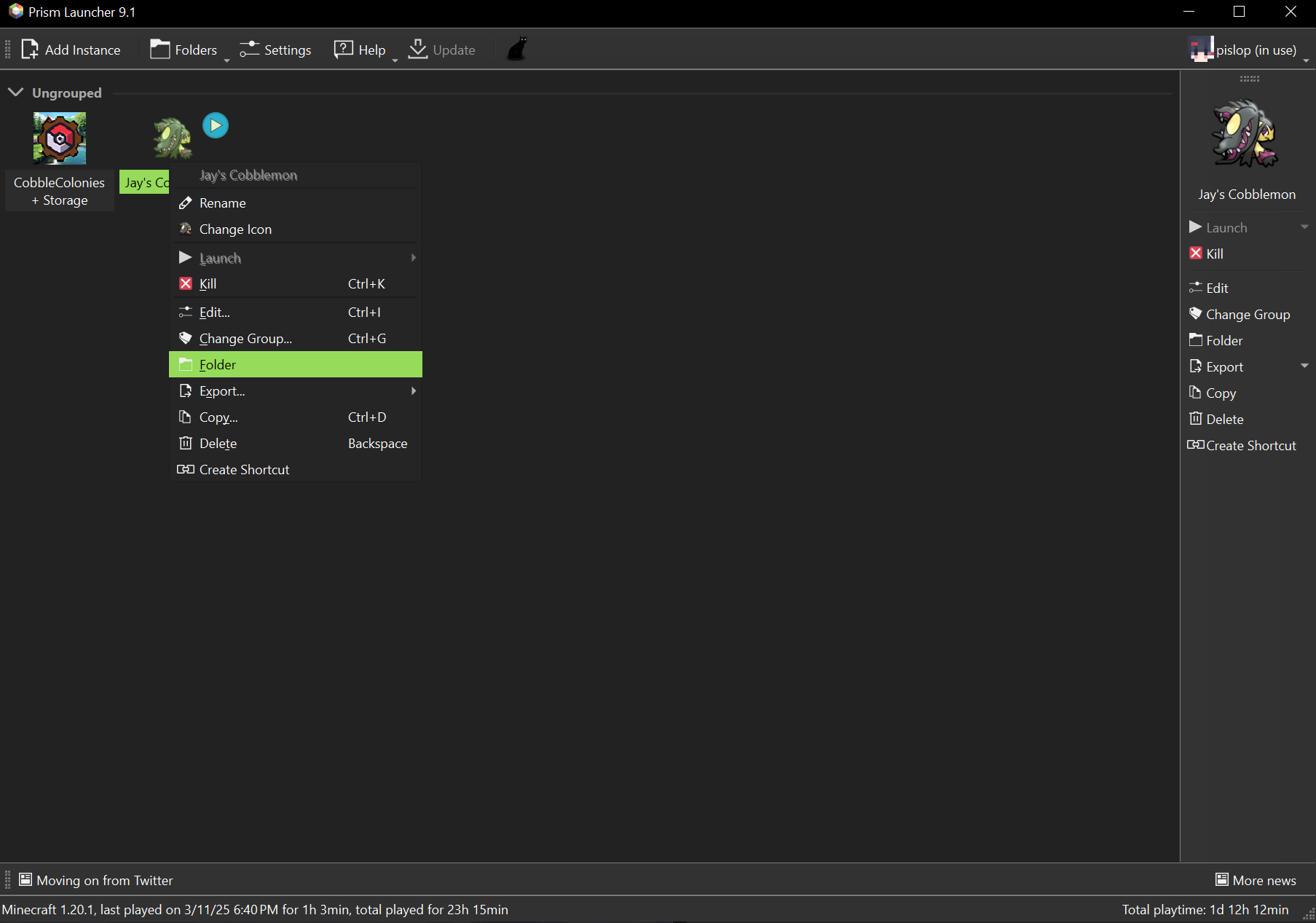The height and width of the screenshot is (923, 1316).
Task: Click the blue play badge on instance
Action: point(215,125)
